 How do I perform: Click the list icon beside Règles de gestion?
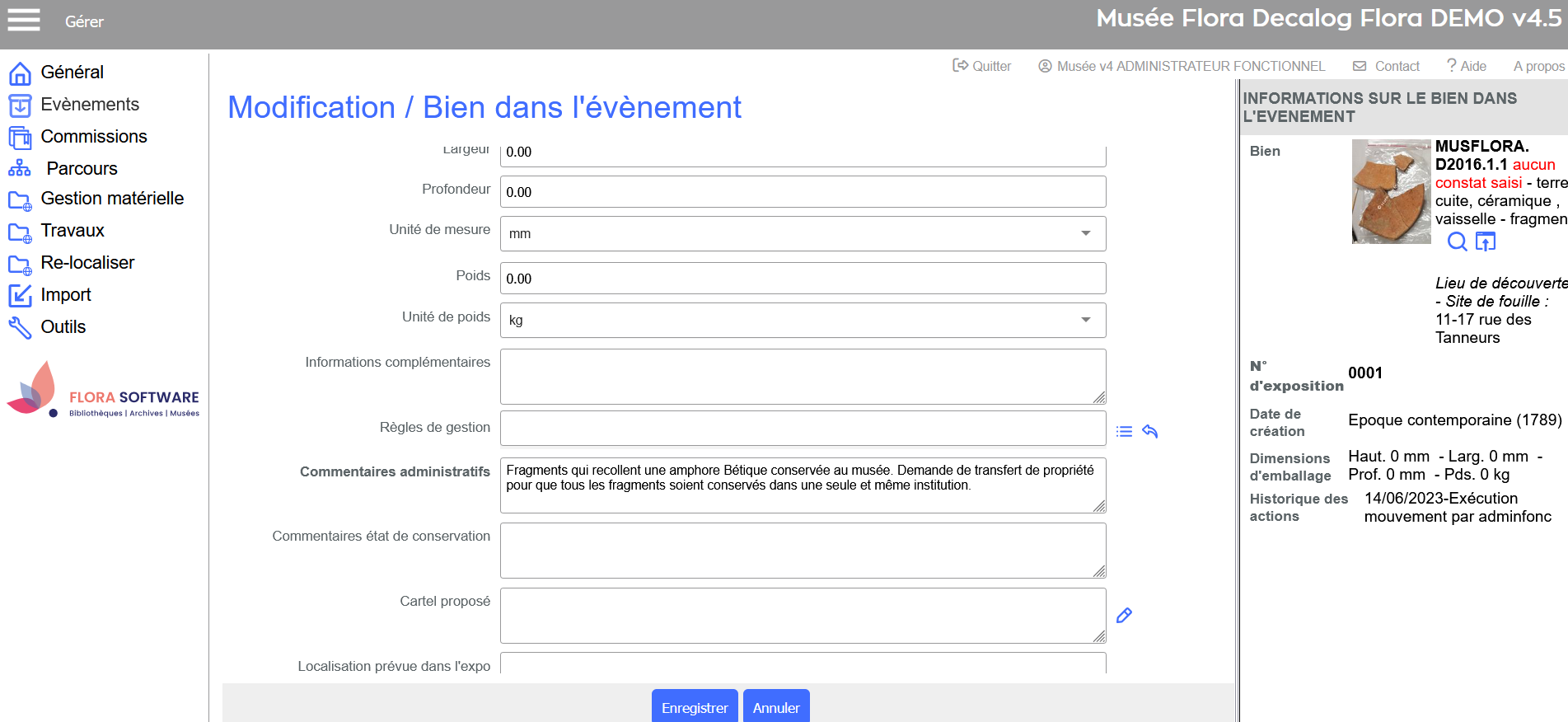click(x=1124, y=431)
